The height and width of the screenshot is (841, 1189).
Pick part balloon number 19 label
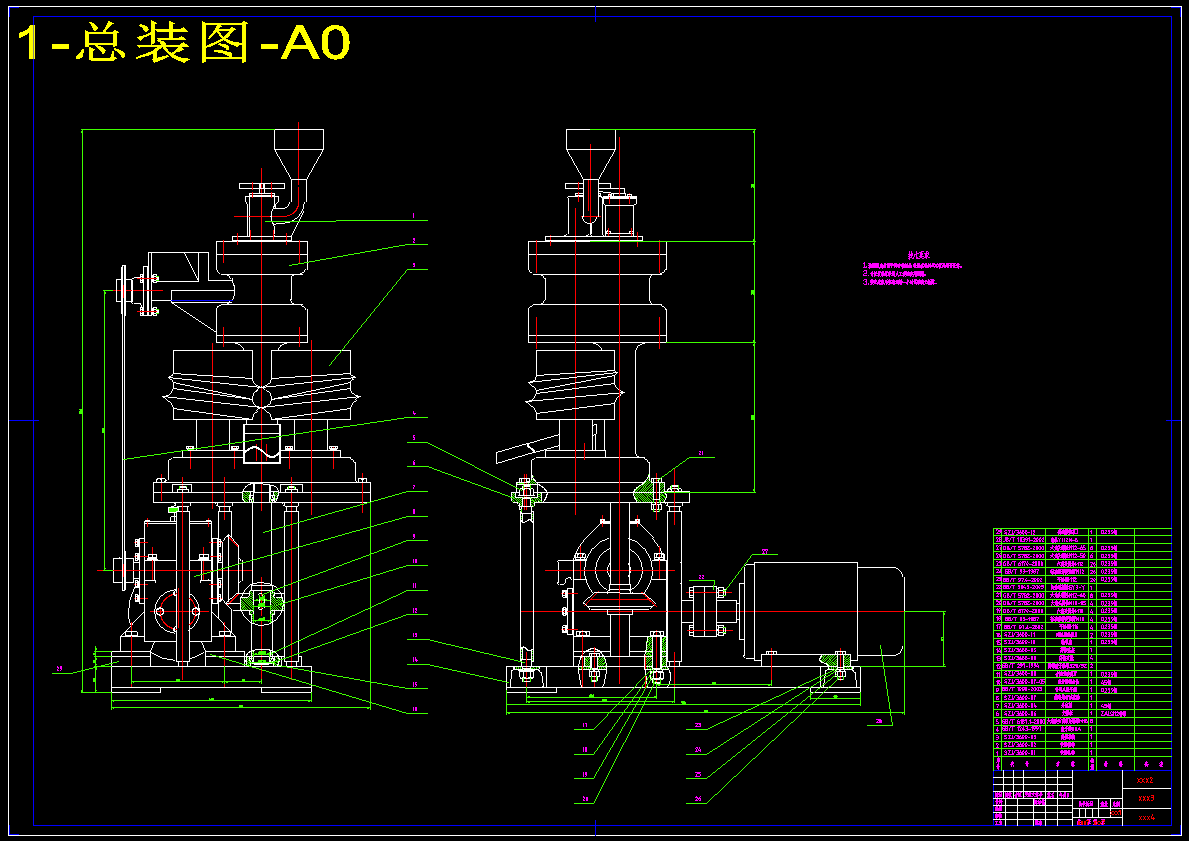(x=585, y=774)
